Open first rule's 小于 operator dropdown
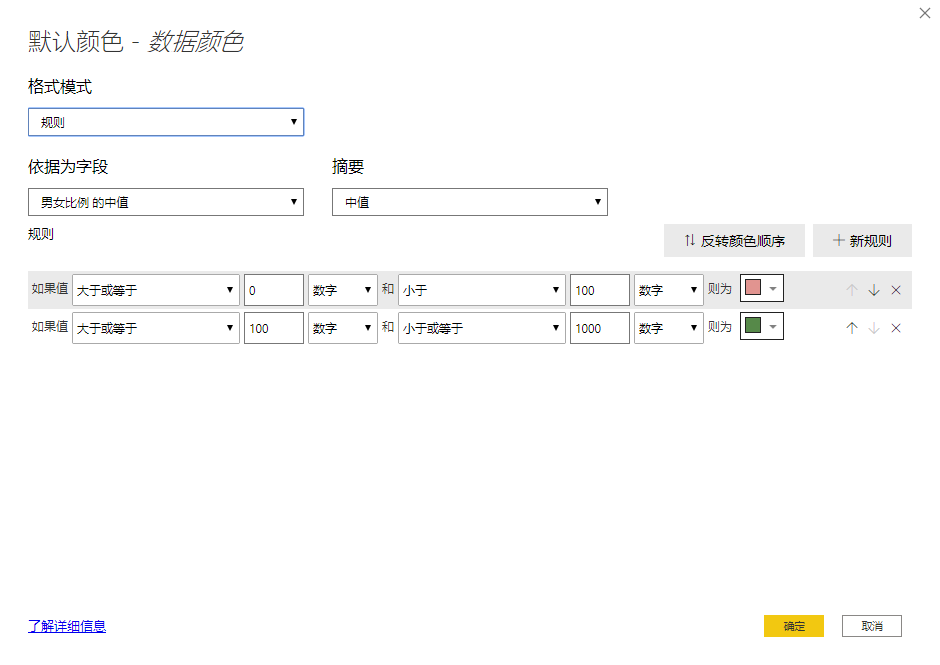Screen dimensions: 940x665 pyautogui.click(x=482, y=290)
